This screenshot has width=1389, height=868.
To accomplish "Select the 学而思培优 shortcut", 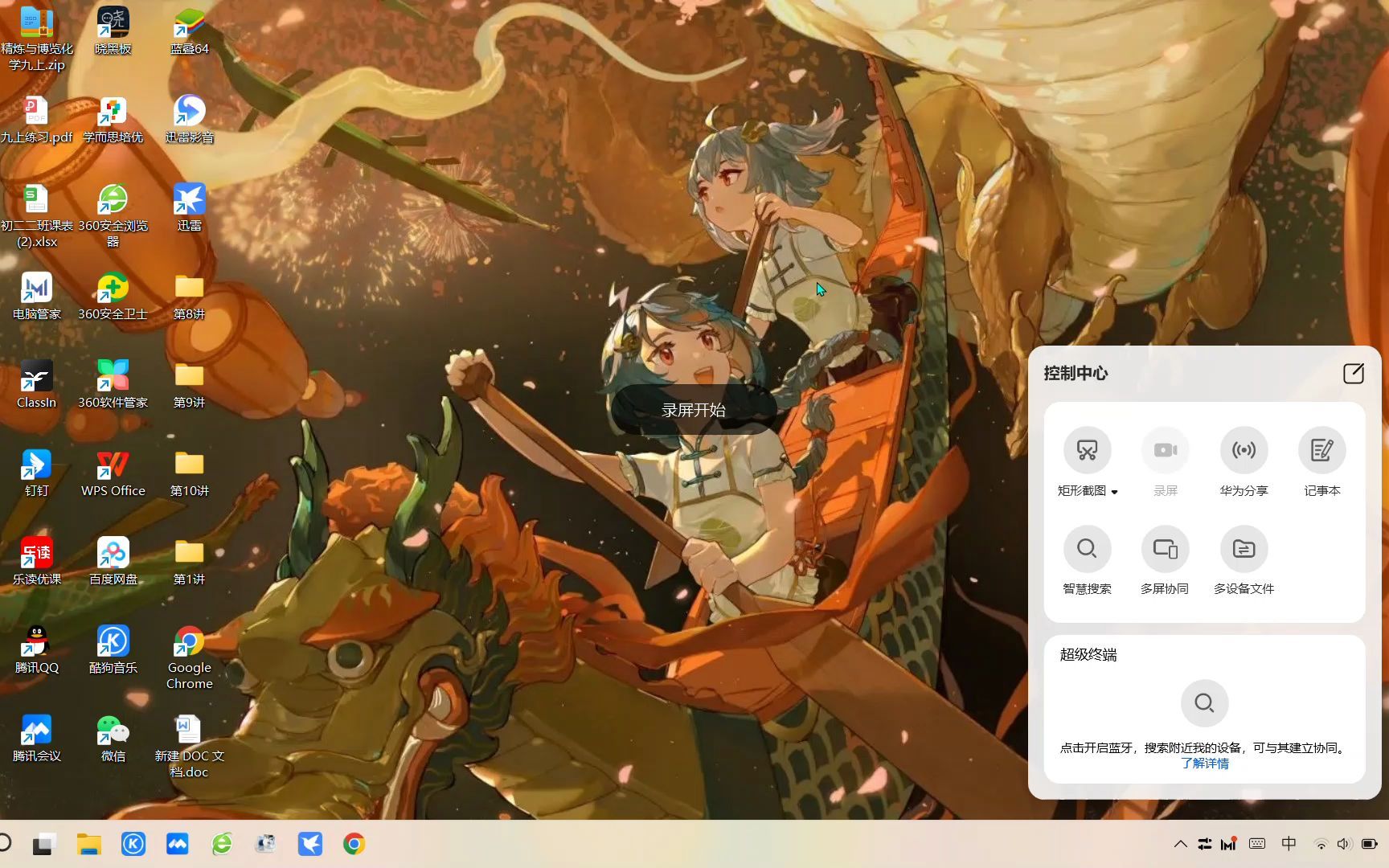I will [113, 120].
